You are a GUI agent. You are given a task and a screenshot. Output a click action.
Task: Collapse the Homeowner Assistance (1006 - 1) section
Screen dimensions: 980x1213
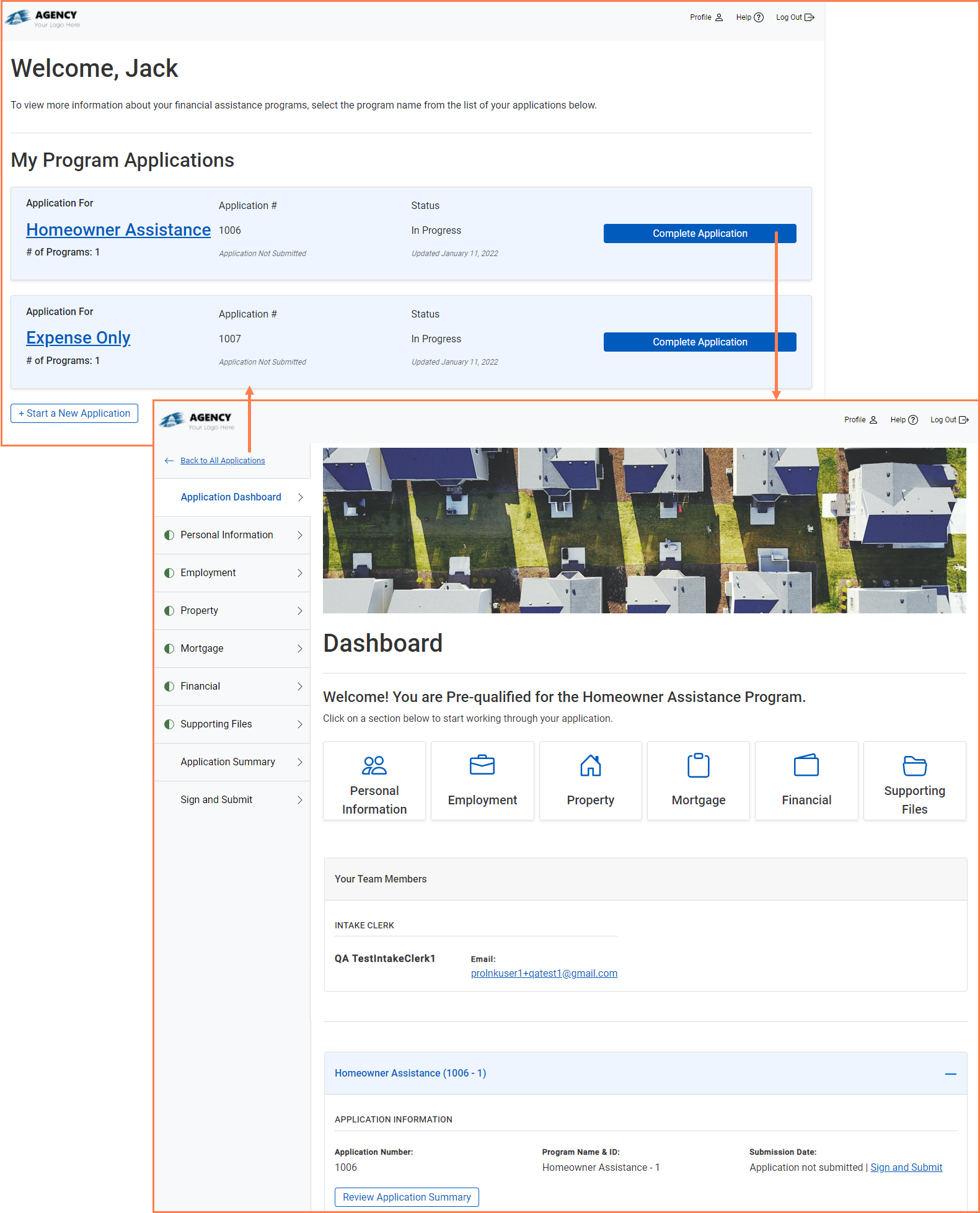coord(950,1073)
